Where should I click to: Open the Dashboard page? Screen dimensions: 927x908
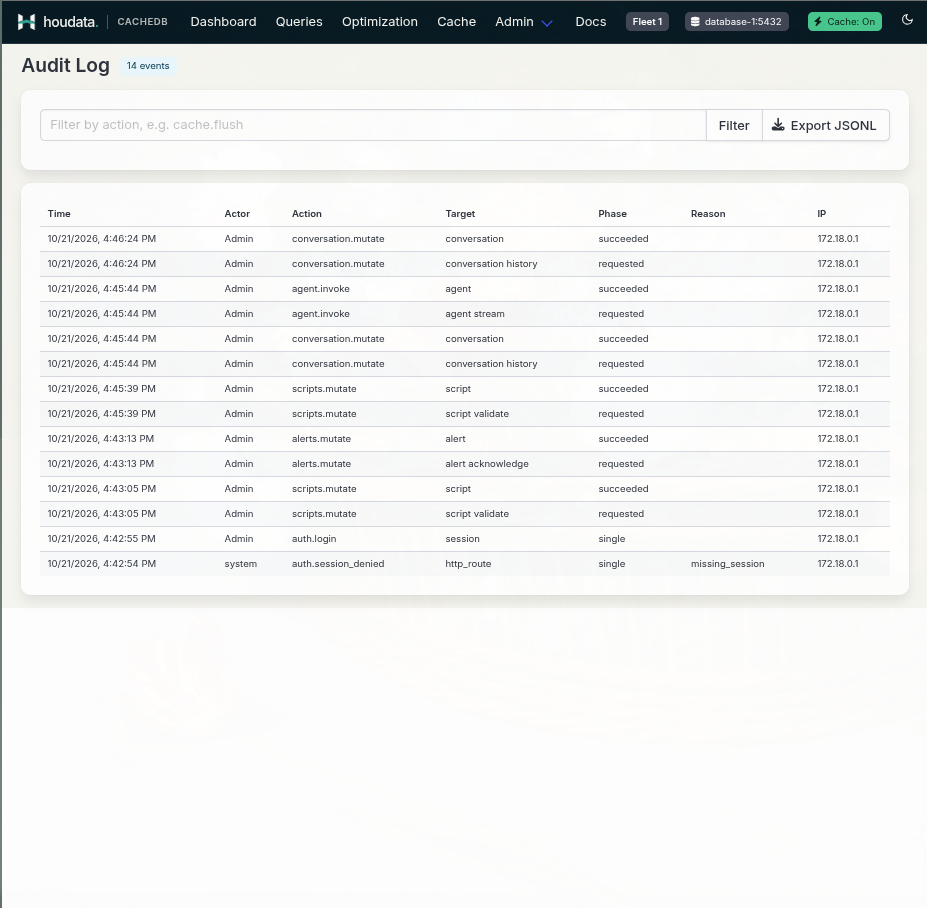tap(223, 22)
